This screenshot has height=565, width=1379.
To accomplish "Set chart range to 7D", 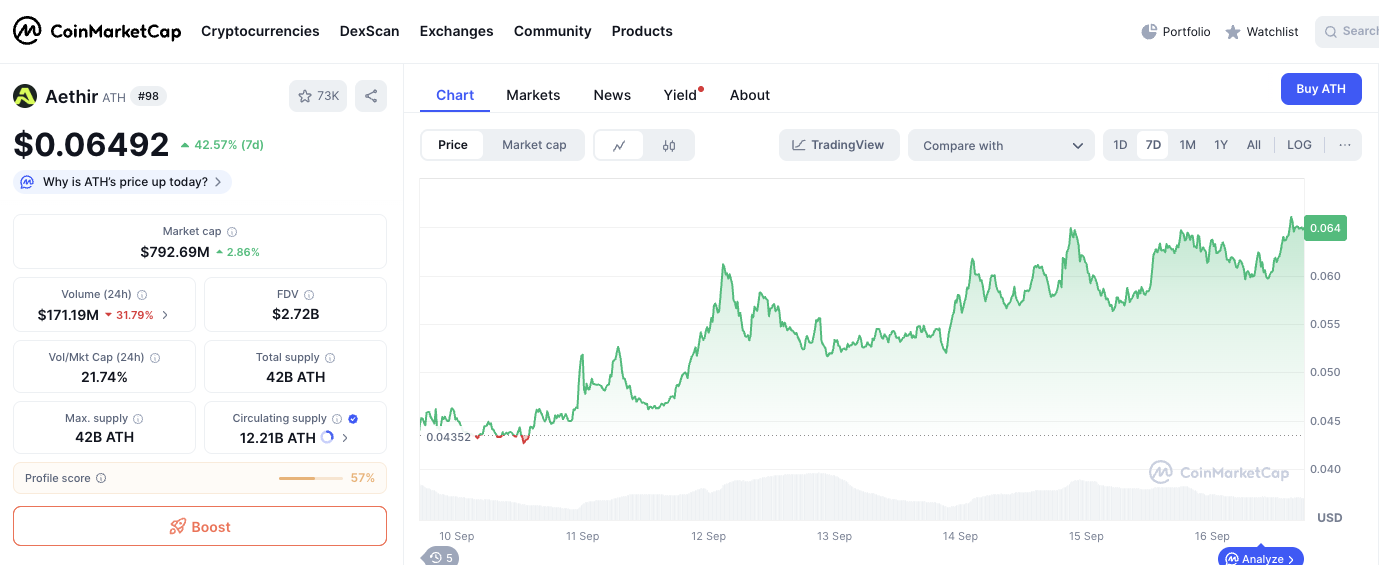I will [1153, 145].
